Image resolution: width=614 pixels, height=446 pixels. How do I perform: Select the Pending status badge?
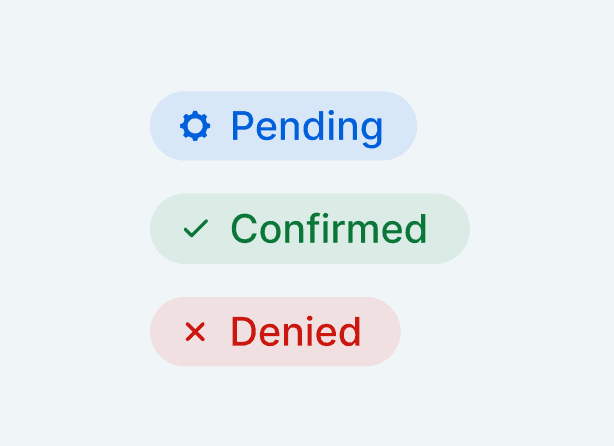click(284, 126)
